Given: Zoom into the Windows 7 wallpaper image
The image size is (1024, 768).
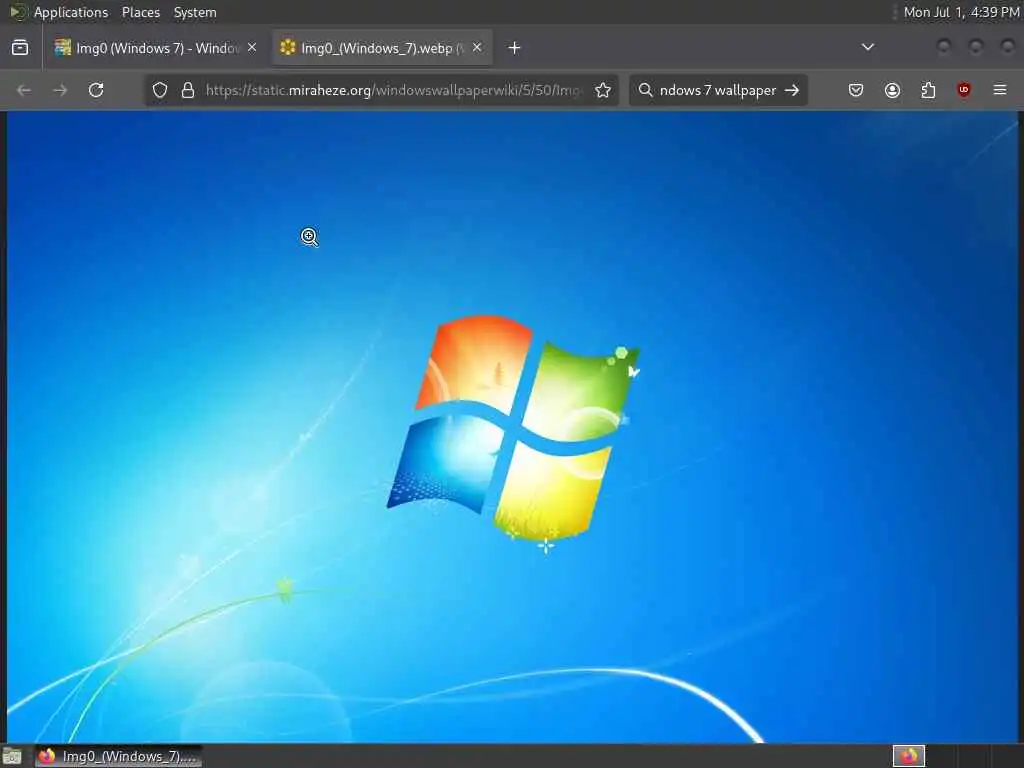Looking at the screenshot, I should click(513, 426).
